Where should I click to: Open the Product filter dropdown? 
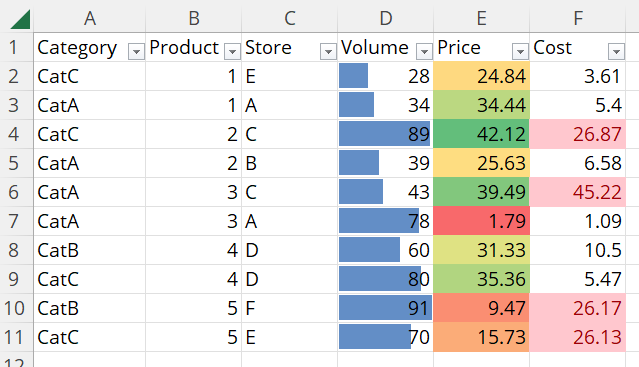point(232,52)
